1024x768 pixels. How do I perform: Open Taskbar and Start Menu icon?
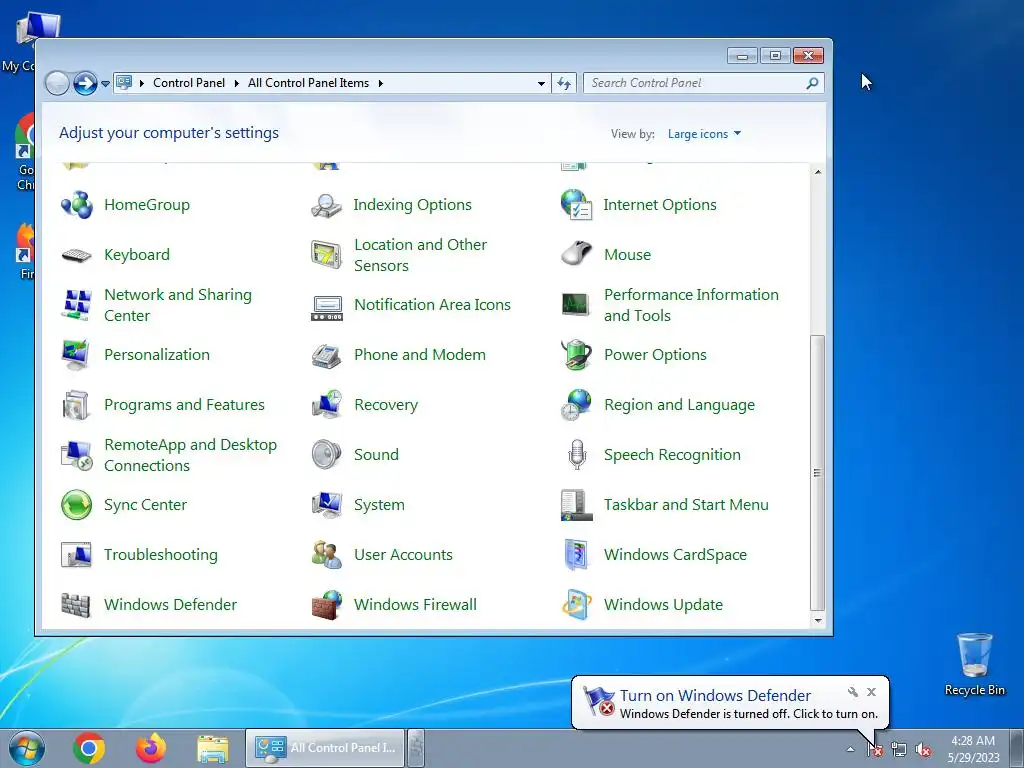[577, 505]
